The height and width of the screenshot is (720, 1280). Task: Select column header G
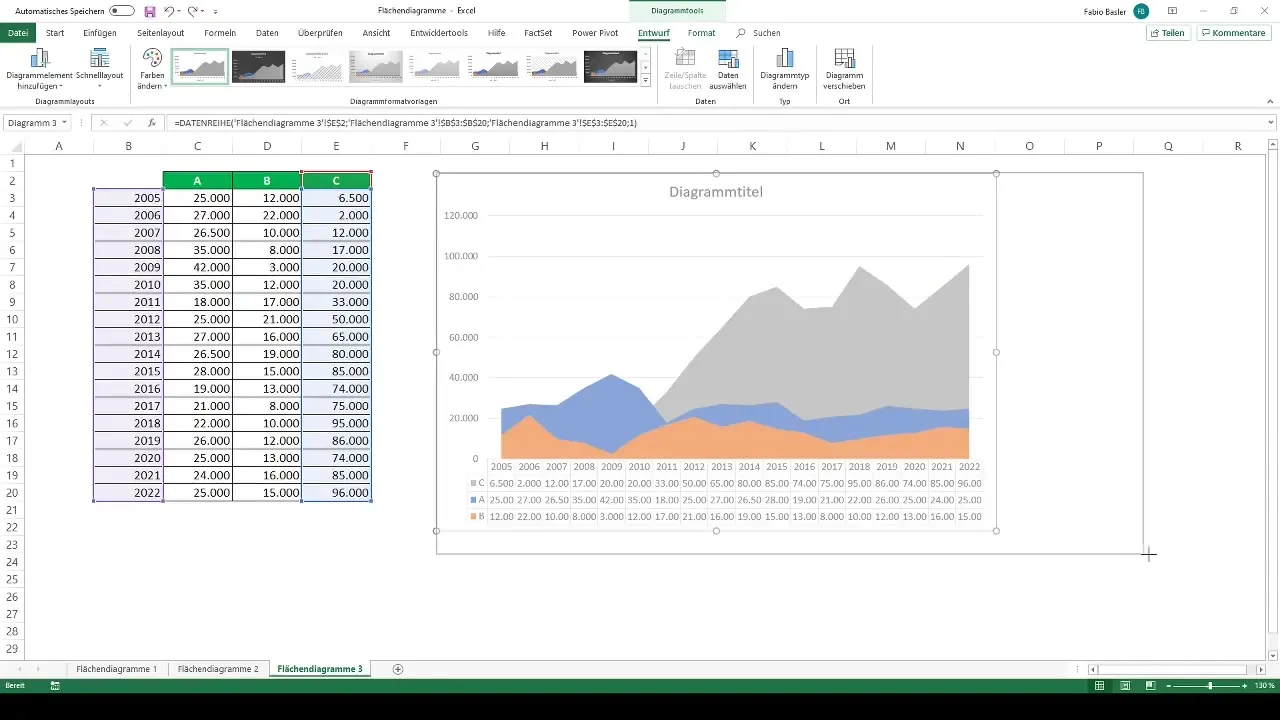pyautogui.click(x=475, y=146)
